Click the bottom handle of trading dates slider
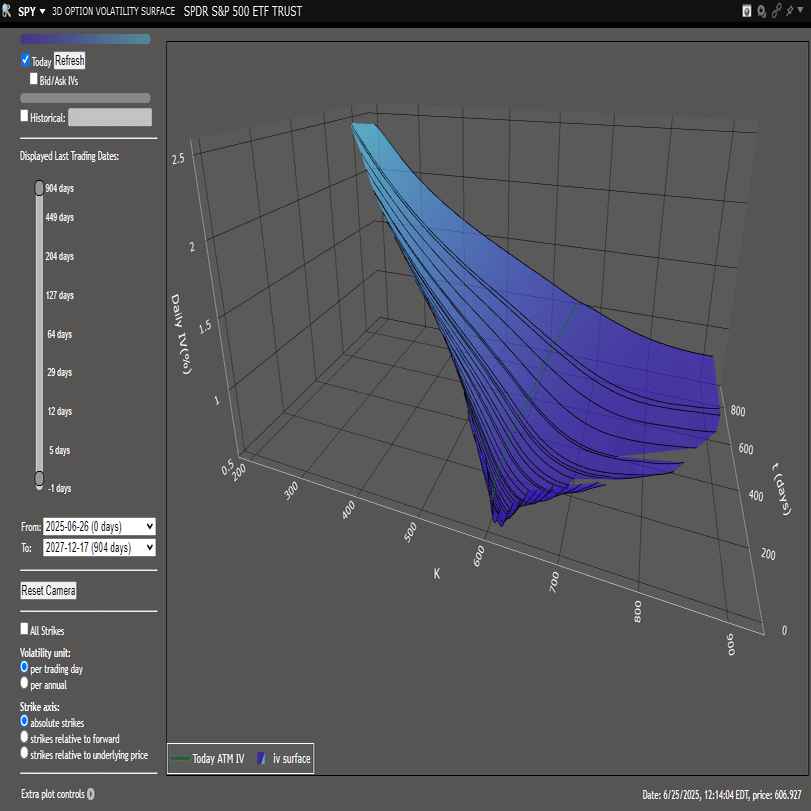Image resolution: width=811 pixels, height=811 pixels. point(39,478)
